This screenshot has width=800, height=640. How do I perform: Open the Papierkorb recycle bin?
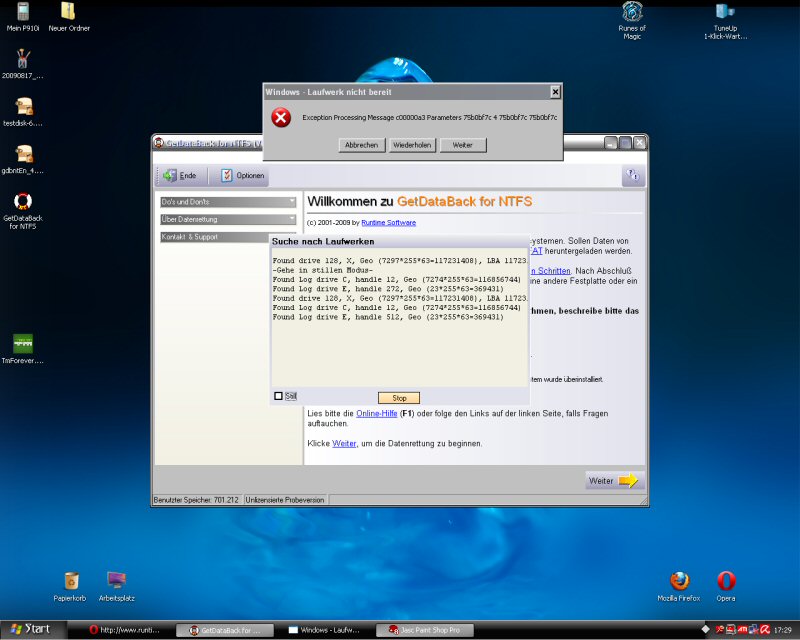pos(70,586)
